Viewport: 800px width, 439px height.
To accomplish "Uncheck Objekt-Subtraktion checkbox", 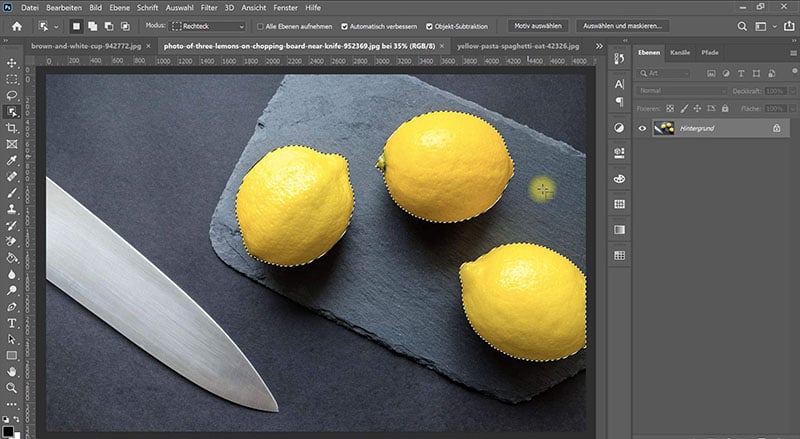I will coord(430,27).
